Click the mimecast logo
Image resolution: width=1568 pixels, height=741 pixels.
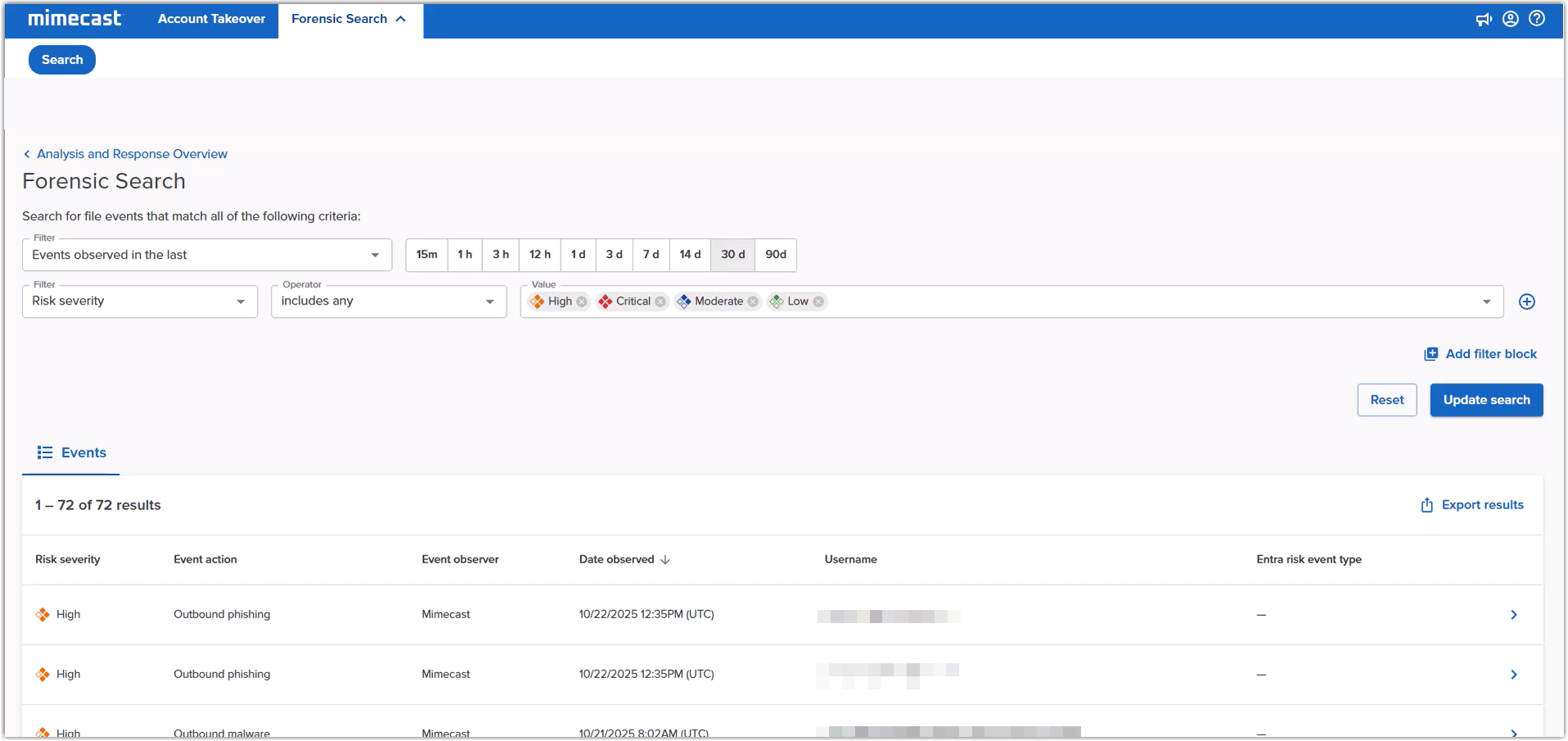point(74,18)
